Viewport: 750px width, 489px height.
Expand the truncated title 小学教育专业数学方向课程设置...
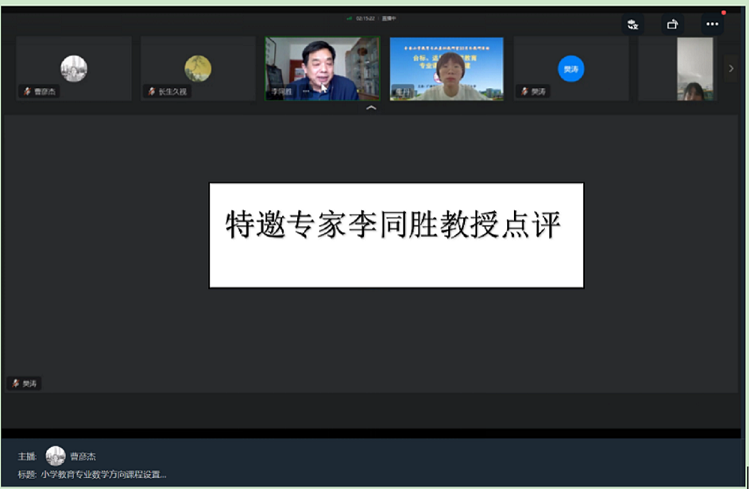[x=103, y=475]
